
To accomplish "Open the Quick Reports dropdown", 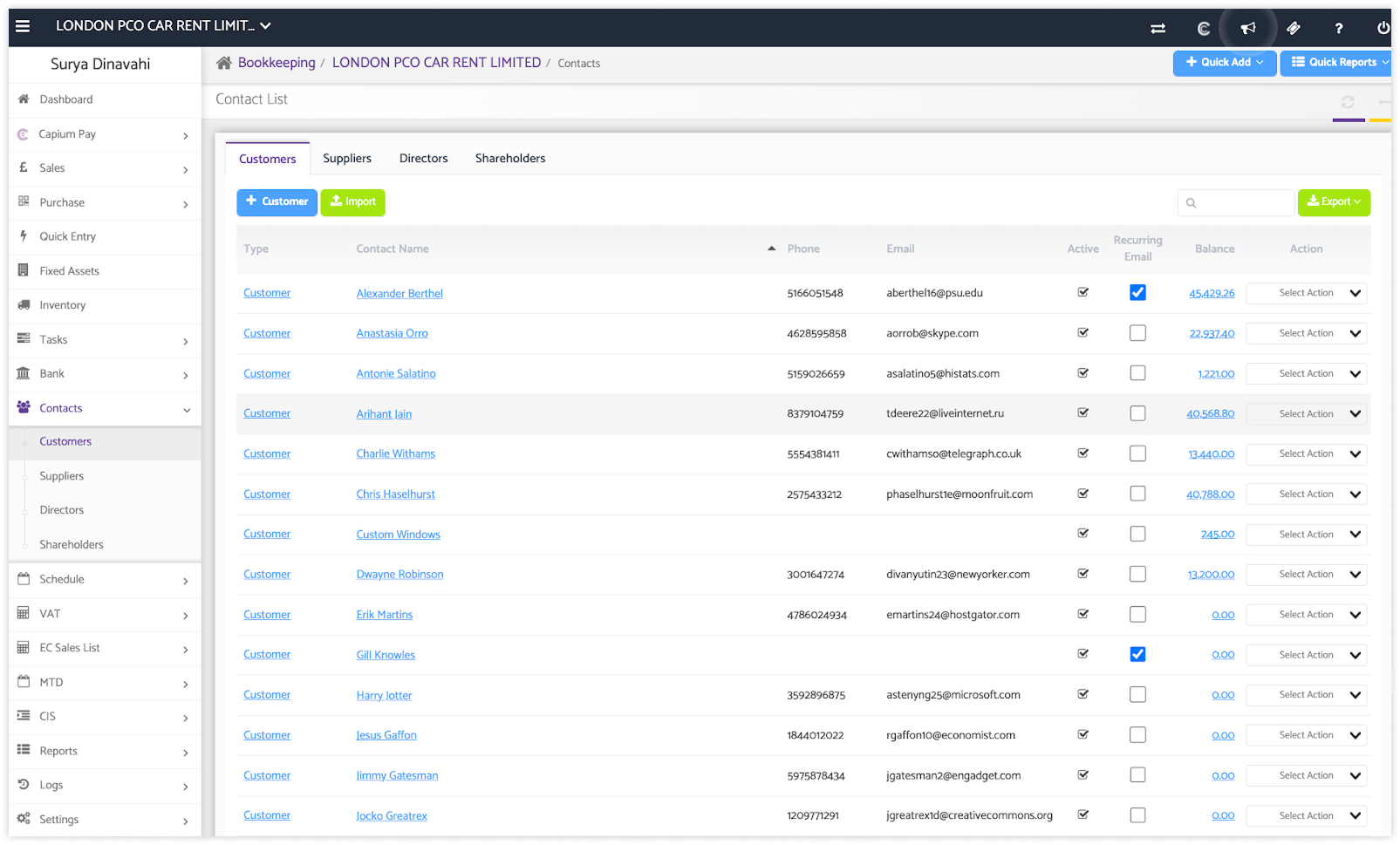I will coord(1337,63).
